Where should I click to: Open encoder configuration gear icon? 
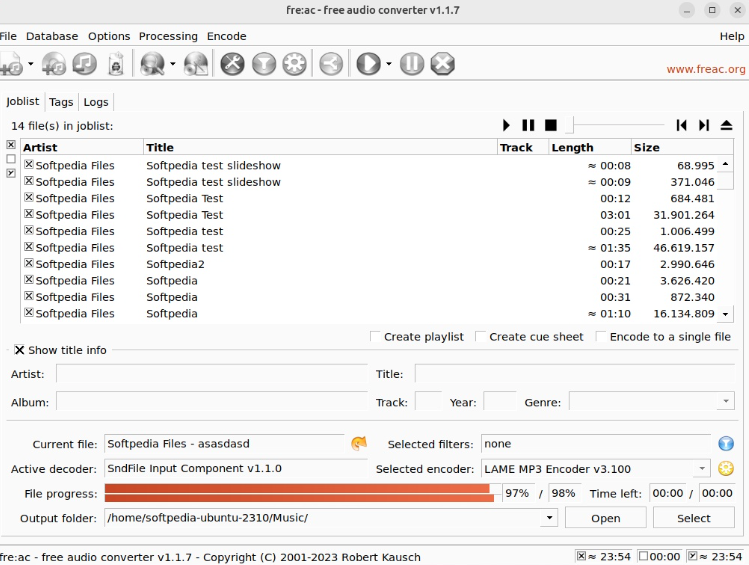click(294, 64)
